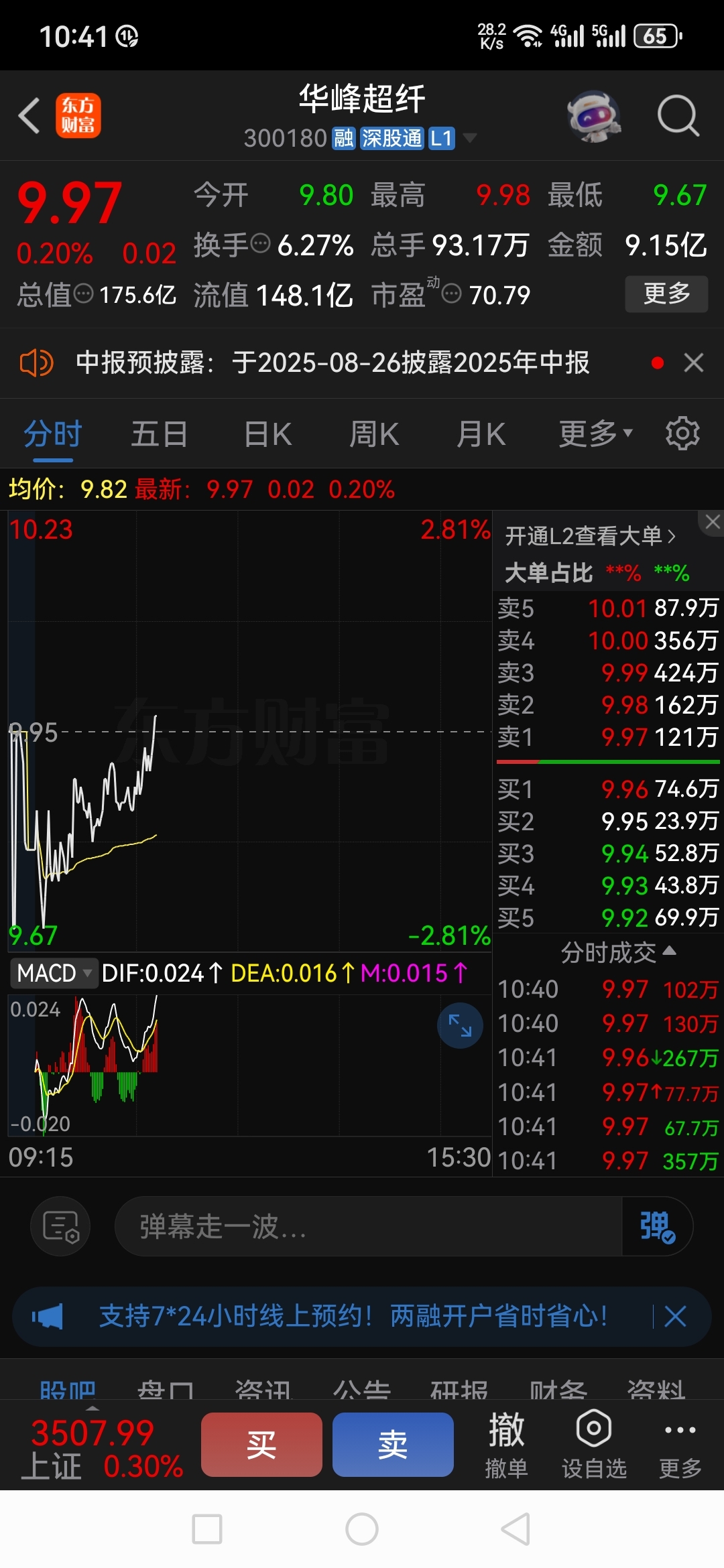
Task: Select the 买2 order row at 9.95
Action: click(x=608, y=822)
